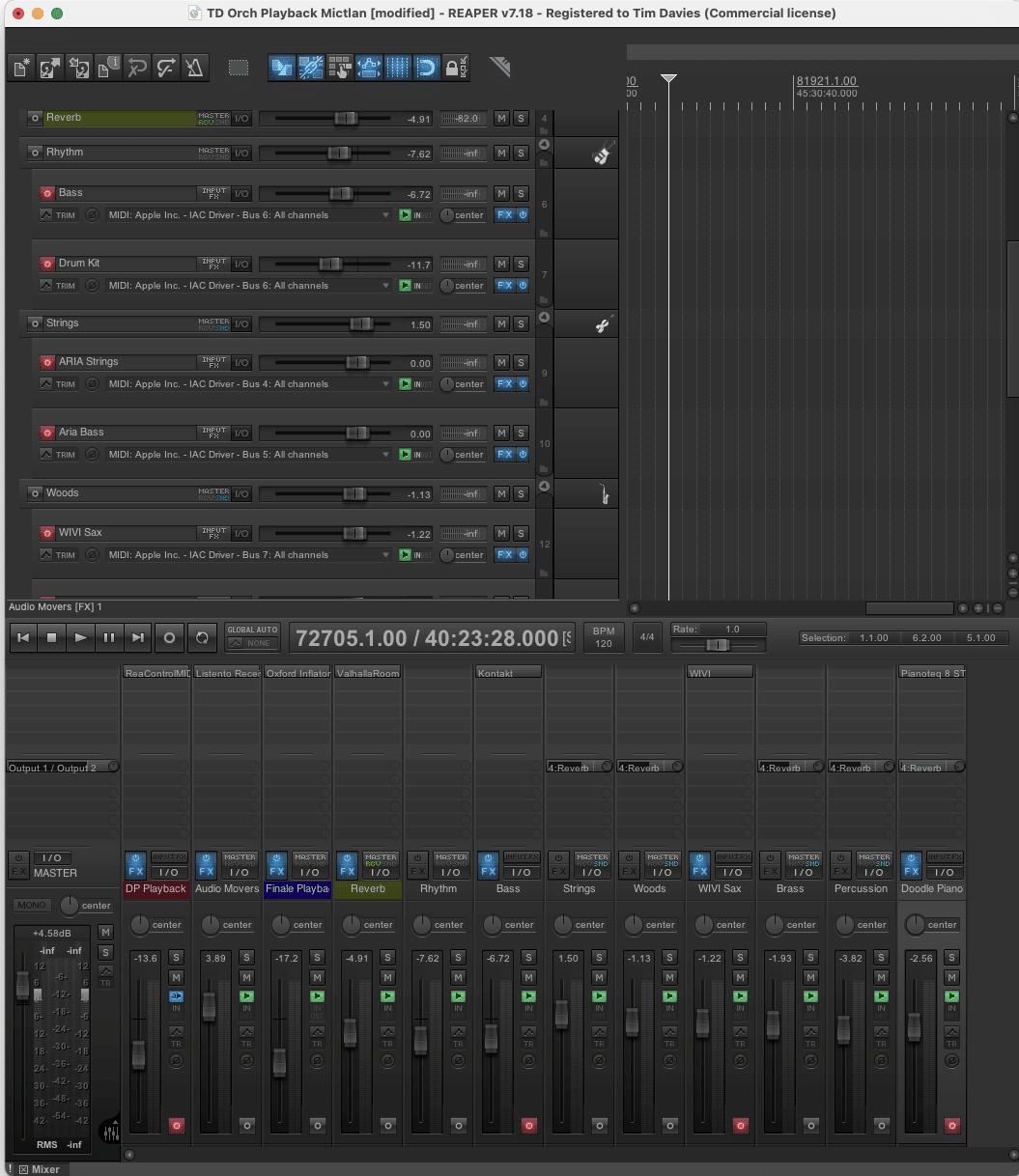Viewport: 1019px width, 1176px height.
Task: Collapse the Strings folder track
Action: coord(544,318)
